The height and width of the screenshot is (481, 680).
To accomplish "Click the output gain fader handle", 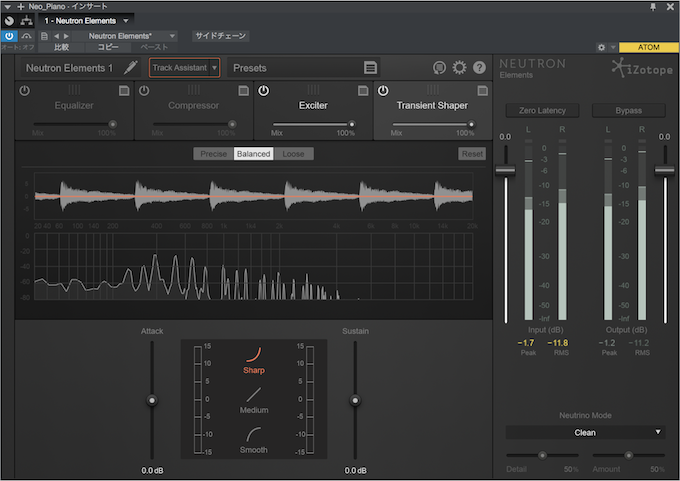I will pyautogui.click(x=664, y=170).
